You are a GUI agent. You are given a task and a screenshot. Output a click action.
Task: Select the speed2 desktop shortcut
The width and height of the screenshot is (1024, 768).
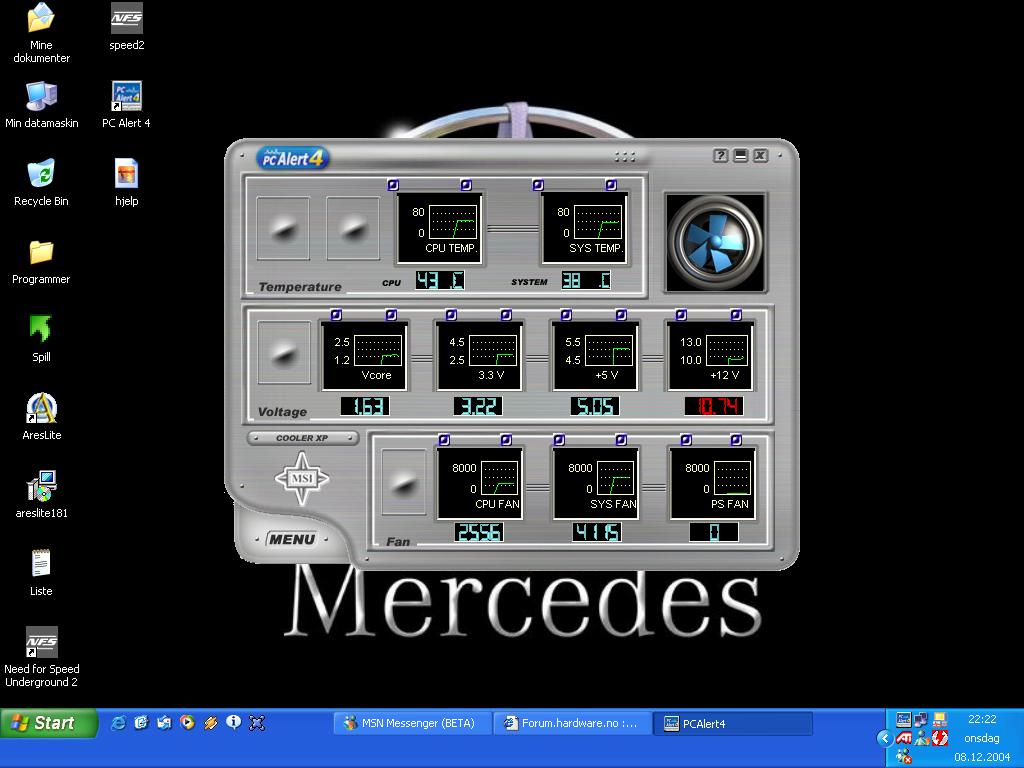pos(127,26)
